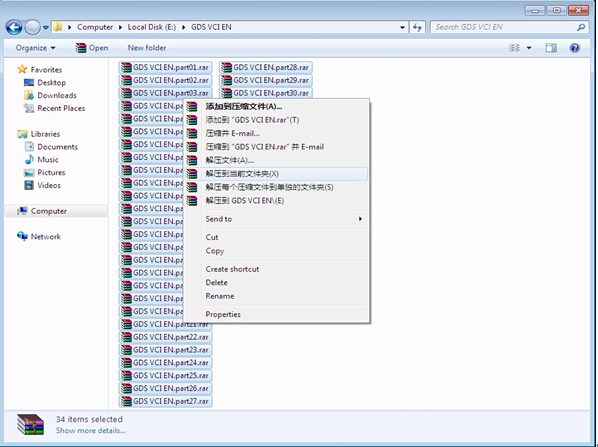Open the Organize menu
598x447 pixels.
coord(35,48)
